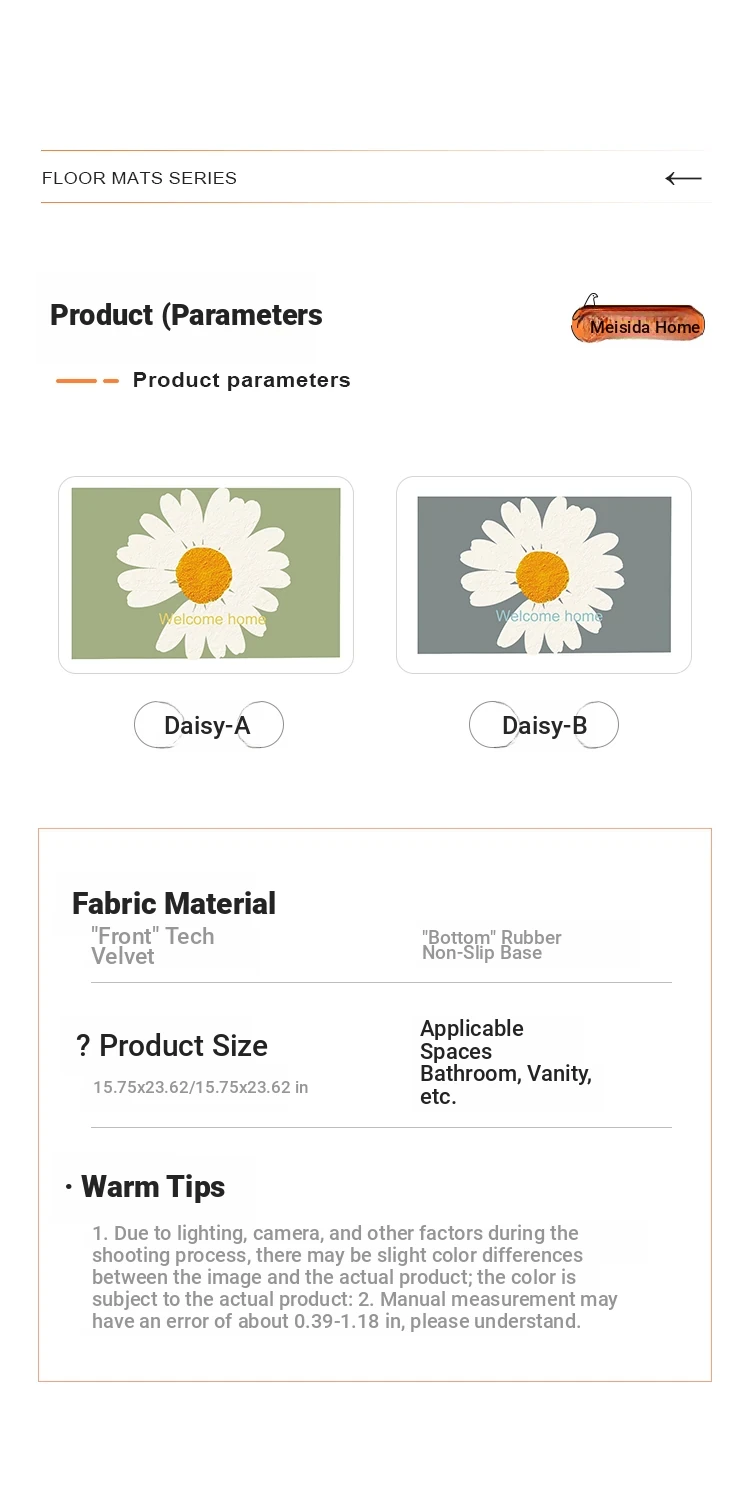Image resolution: width=750 pixels, height=1495 pixels.
Task: Click the Fabric Material heading
Action: (x=174, y=903)
